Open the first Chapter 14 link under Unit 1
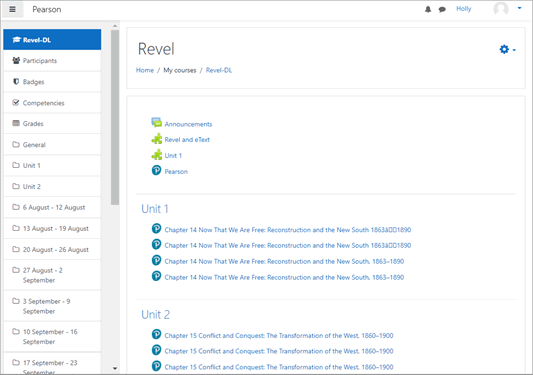Viewport: 533px width, 375px height. point(288,230)
